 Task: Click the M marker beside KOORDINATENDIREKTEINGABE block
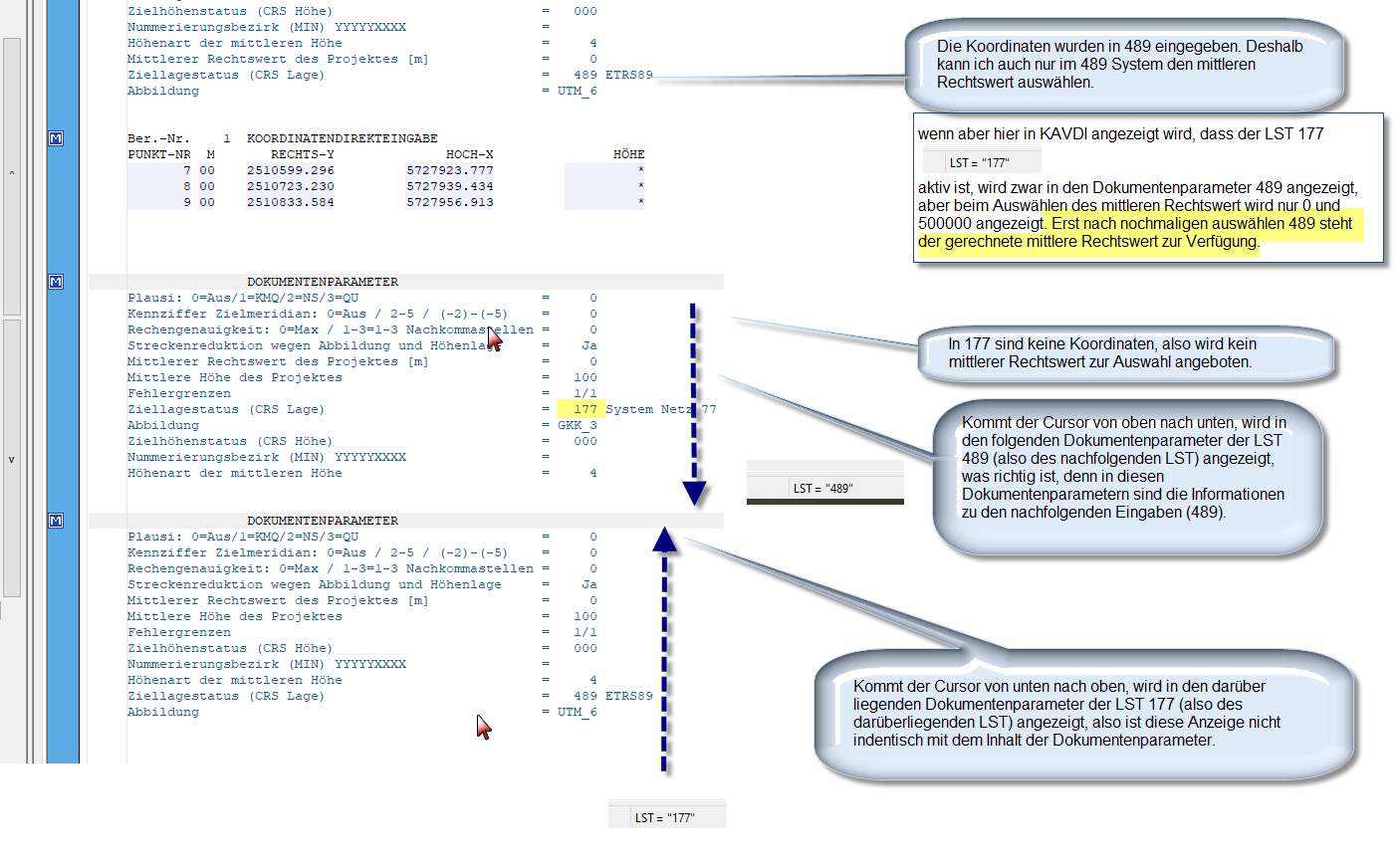pyautogui.click(x=56, y=138)
